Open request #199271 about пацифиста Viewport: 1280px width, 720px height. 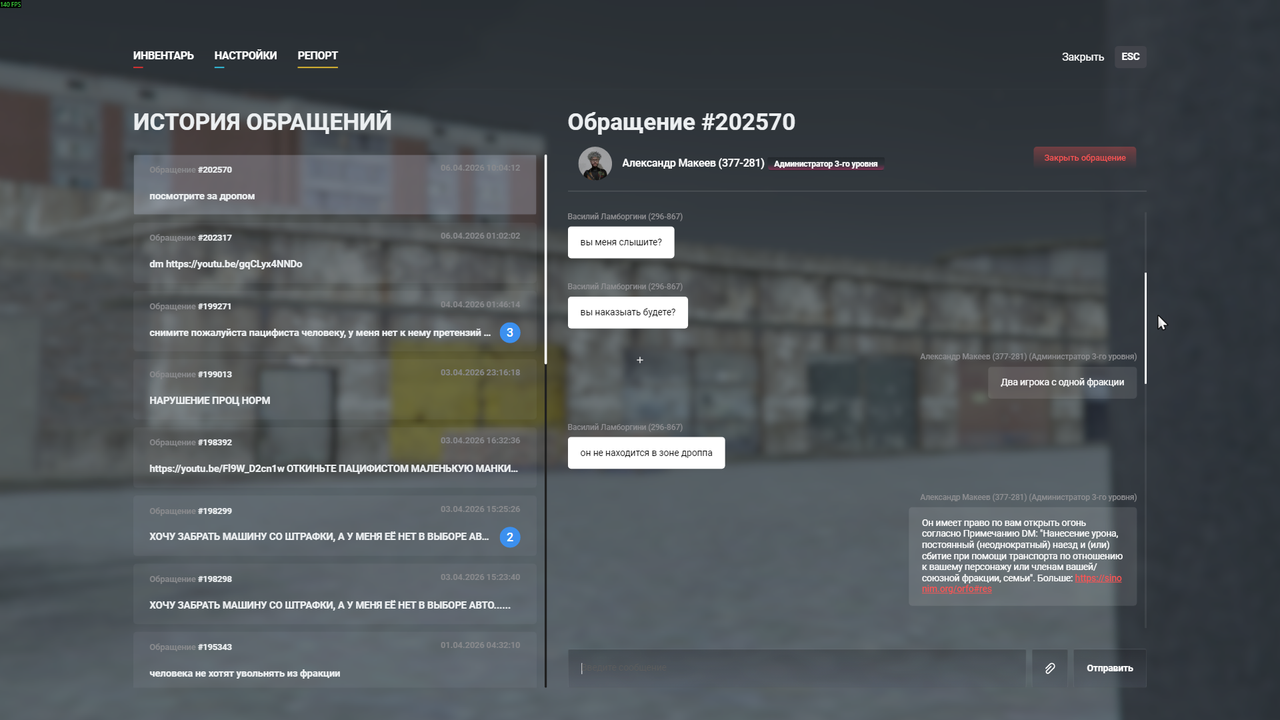335,319
